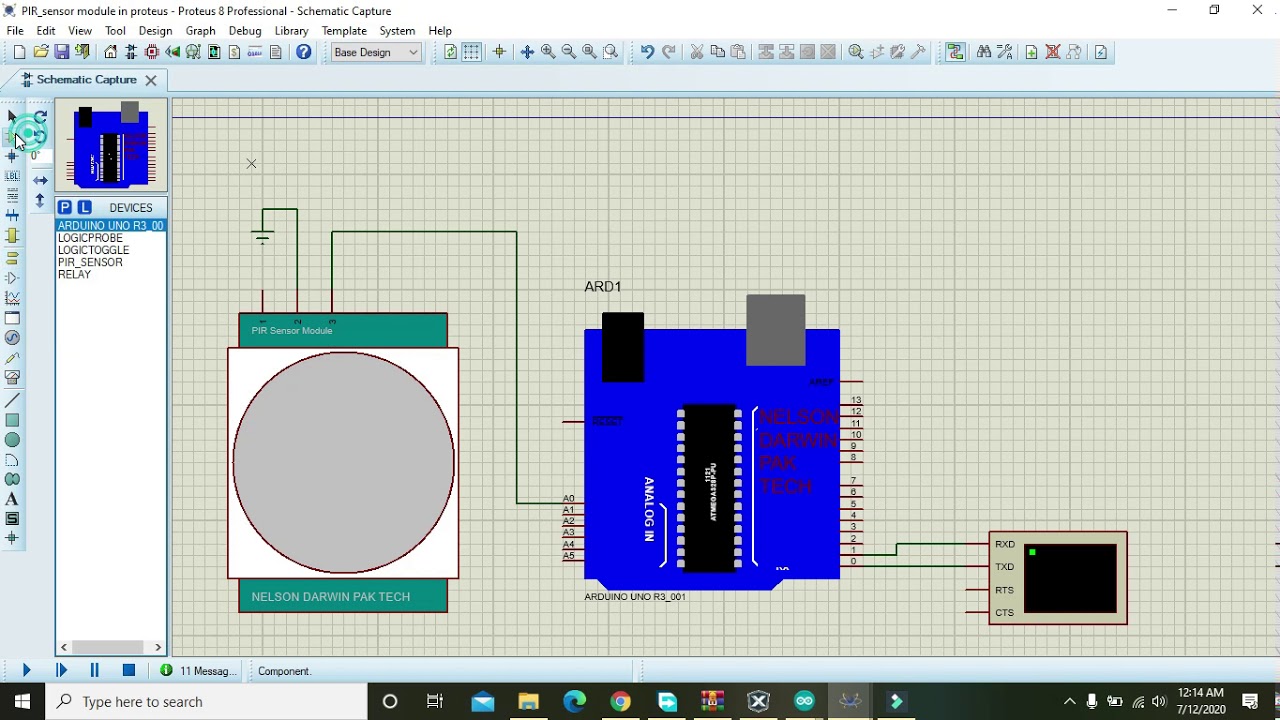Click the Zoom In magnifier icon
Image resolution: width=1280 pixels, height=720 pixels.
[548, 52]
